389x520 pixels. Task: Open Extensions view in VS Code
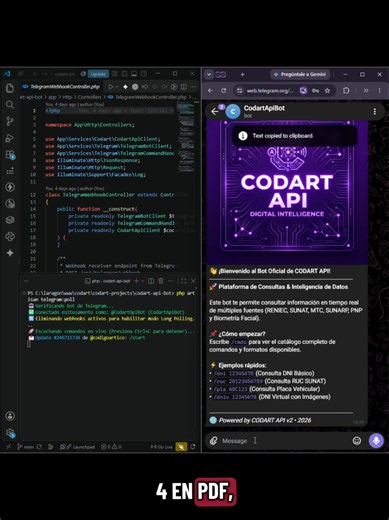pos(10,154)
